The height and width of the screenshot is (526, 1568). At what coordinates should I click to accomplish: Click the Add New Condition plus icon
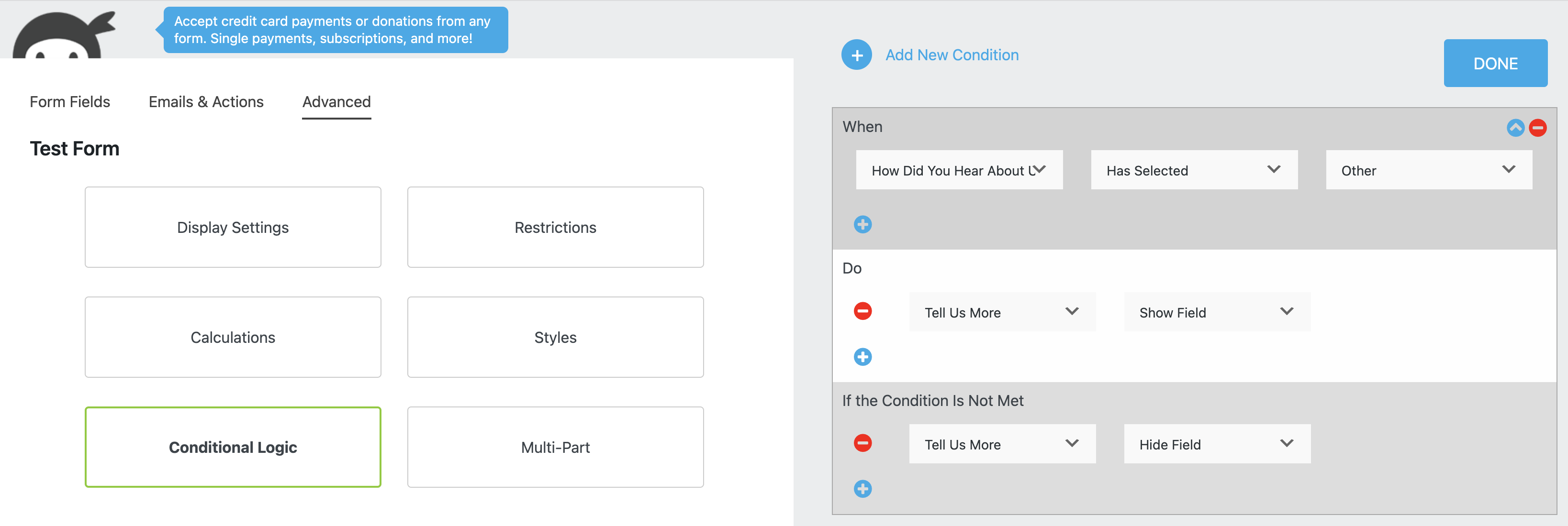click(x=856, y=55)
